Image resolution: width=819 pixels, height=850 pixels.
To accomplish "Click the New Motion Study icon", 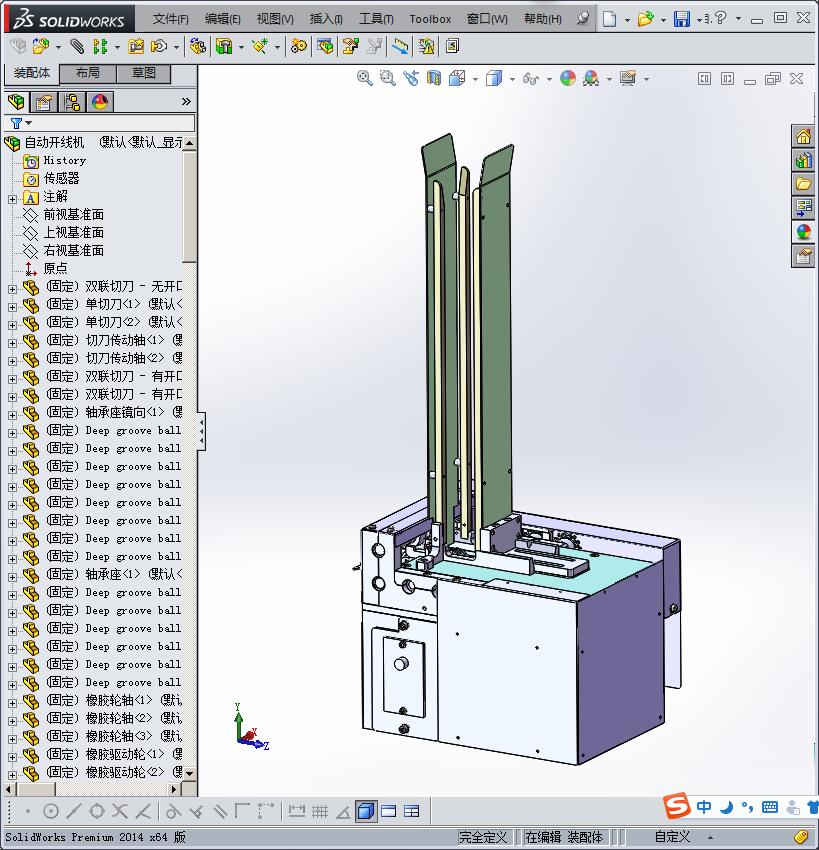I will pos(298,47).
